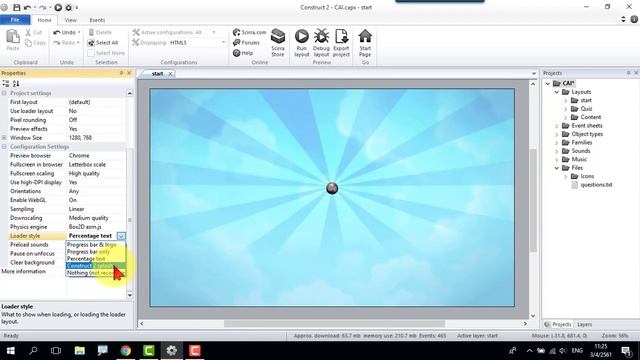Click the layout vertical scrollbar thumb

click(x=533, y=200)
